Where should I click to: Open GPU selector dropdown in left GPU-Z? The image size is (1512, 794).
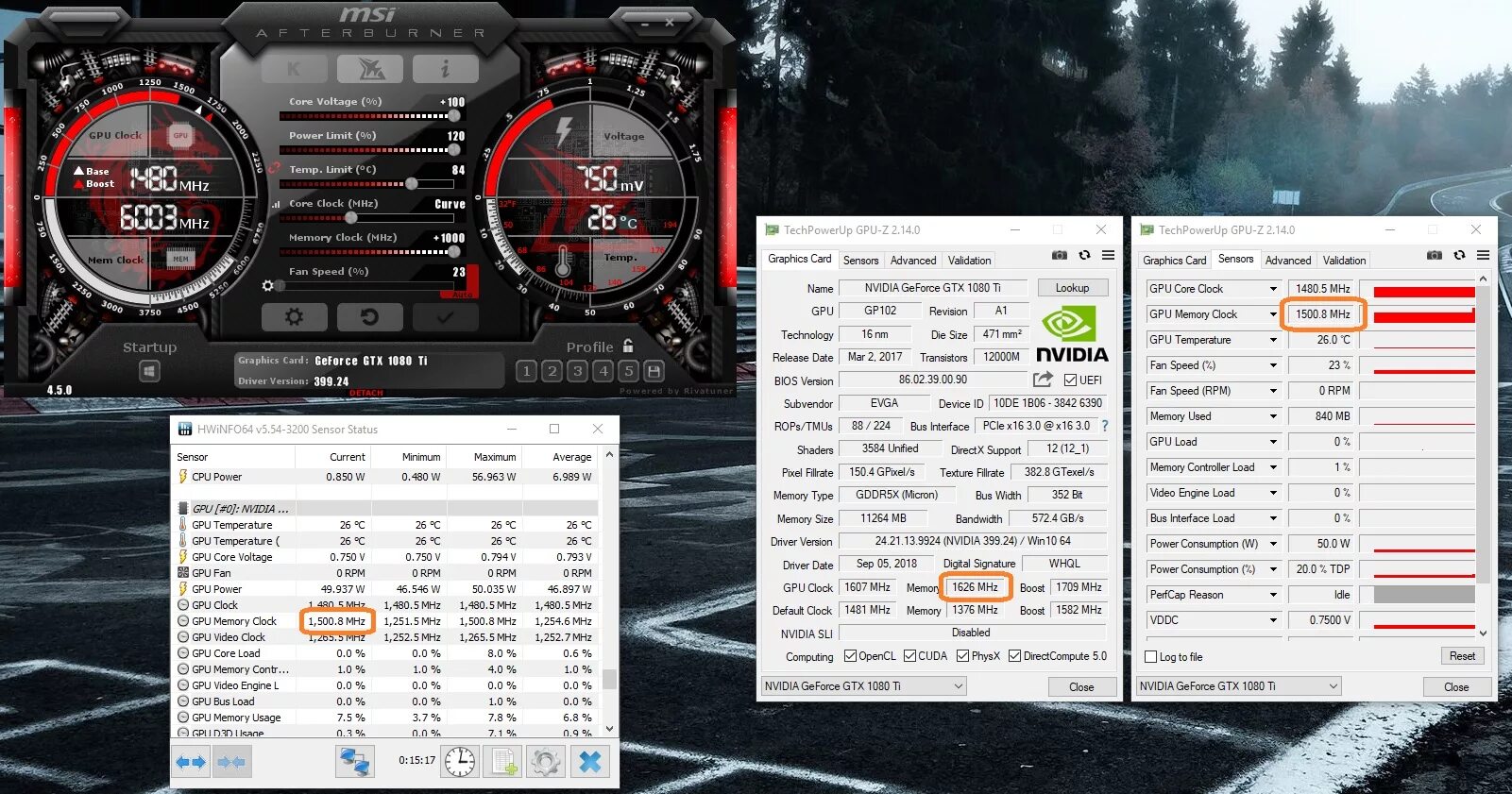pos(863,686)
